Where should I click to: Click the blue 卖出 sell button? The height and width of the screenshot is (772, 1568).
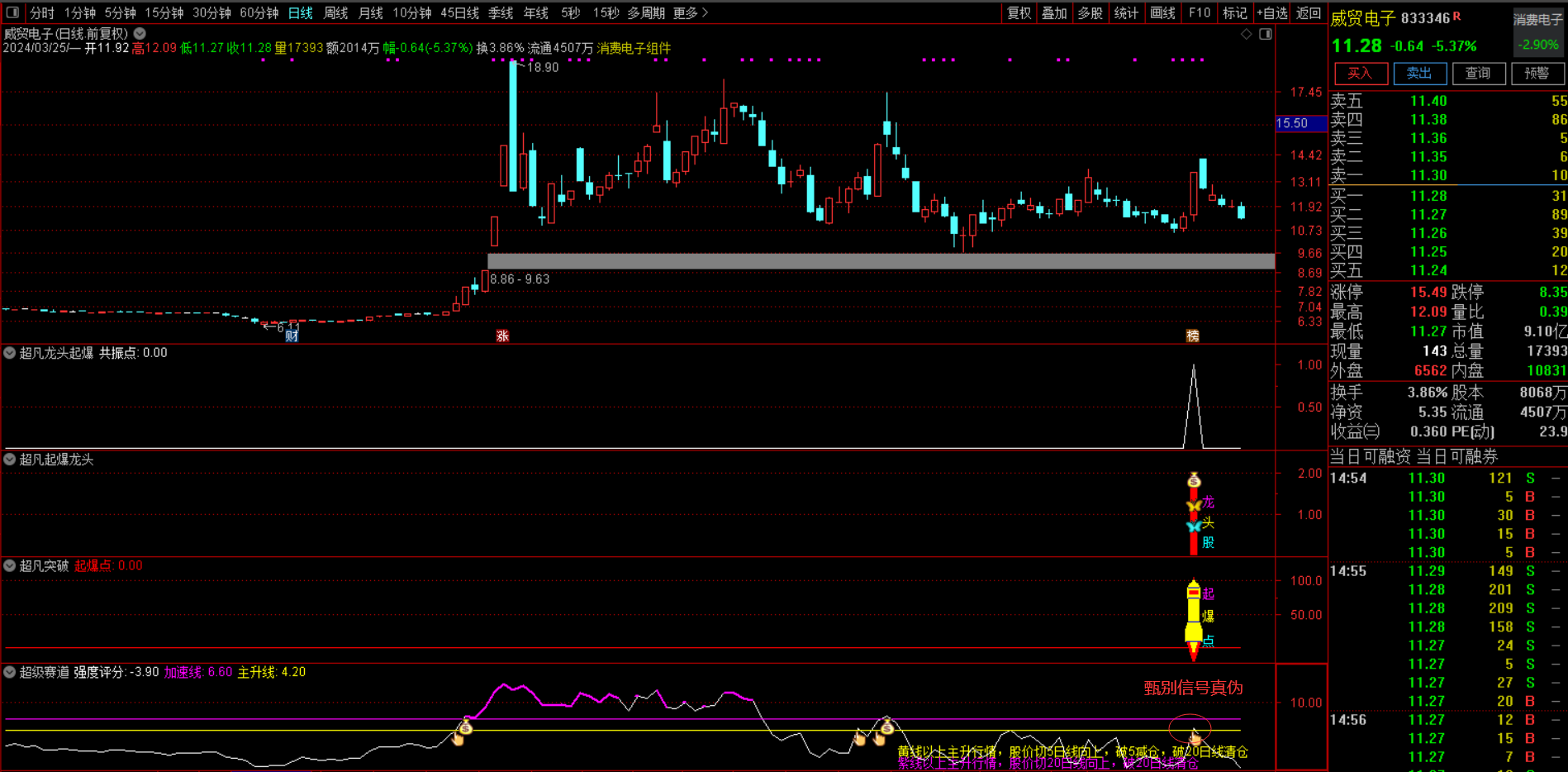1419,74
